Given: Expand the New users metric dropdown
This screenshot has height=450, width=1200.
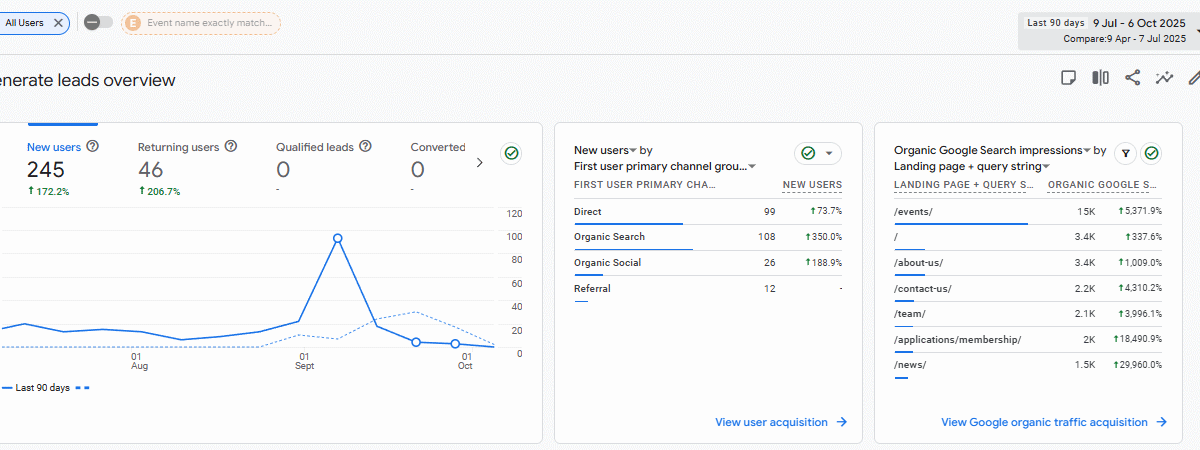Looking at the screenshot, I should pyautogui.click(x=633, y=151).
